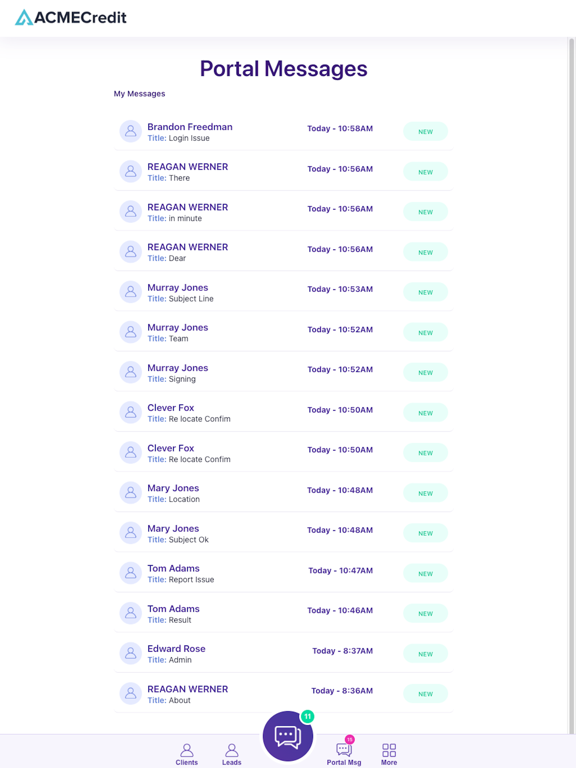Click the green 11 notification badge
Image resolution: width=576 pixels, height=768 pixels.
[x=307, y=717]
